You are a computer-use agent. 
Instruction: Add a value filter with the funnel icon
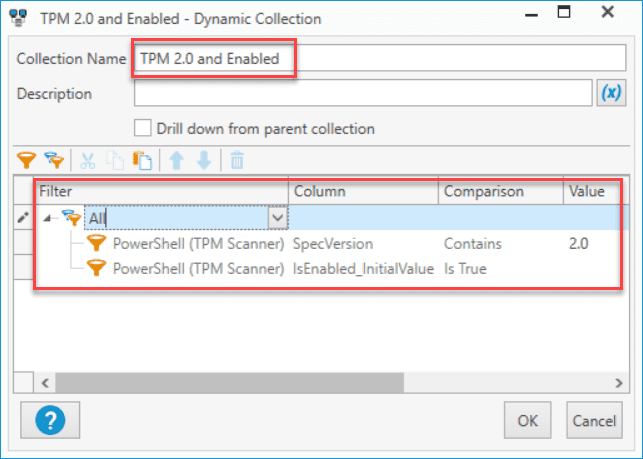[27, 160]
